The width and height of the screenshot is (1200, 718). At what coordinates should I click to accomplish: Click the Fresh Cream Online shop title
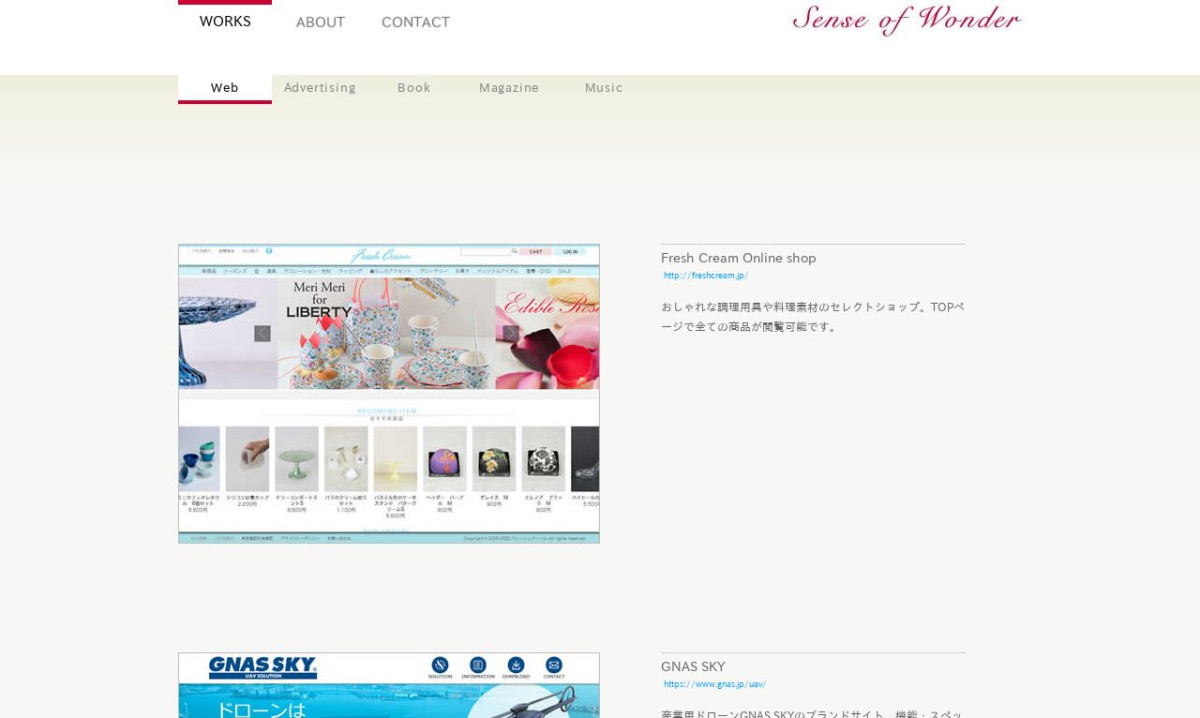738,258
